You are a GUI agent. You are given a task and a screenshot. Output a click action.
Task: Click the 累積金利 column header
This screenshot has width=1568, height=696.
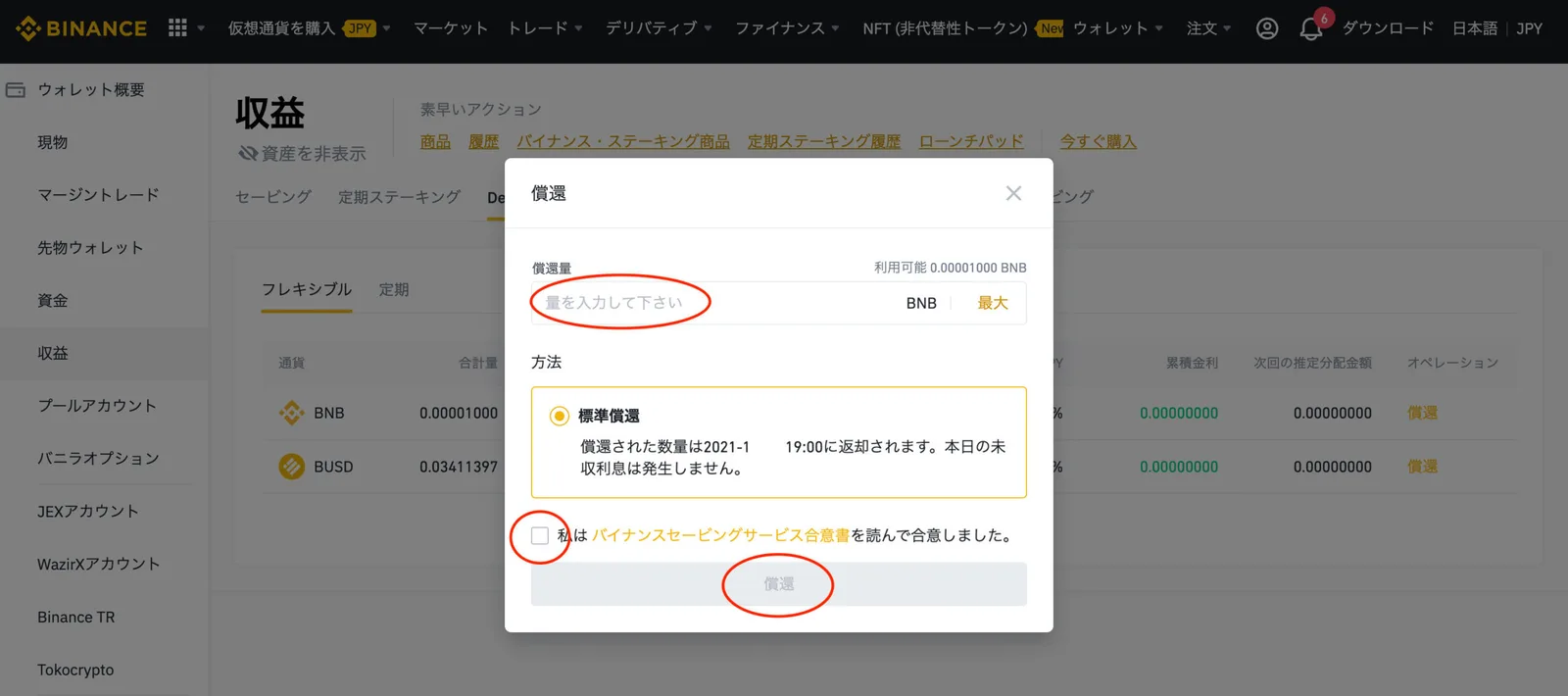[x=1192, y=363]
